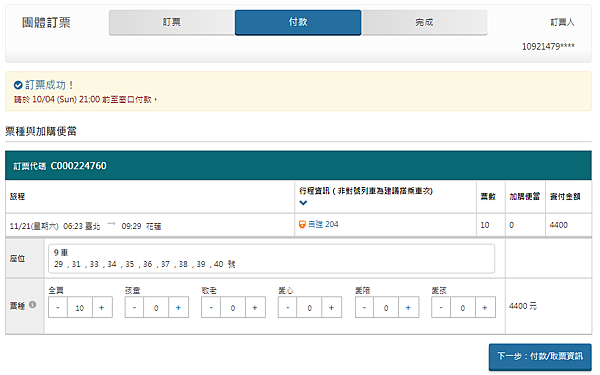This screenshot has height=375, width=600.
Task: Click the 下一步：付款/取票資訊 button
Action: (x=540, y=356)
